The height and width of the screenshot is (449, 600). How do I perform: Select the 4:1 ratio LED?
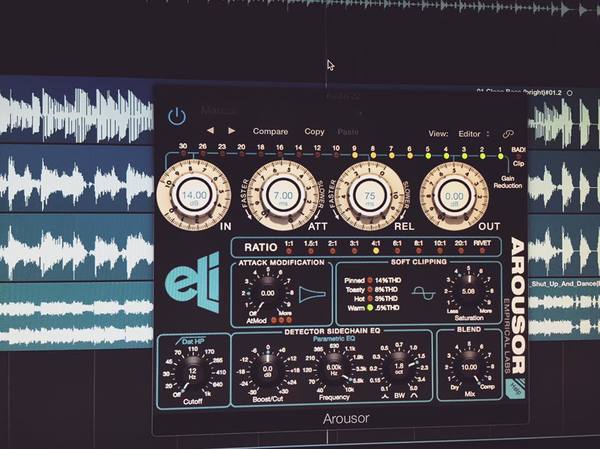(376, 251)
